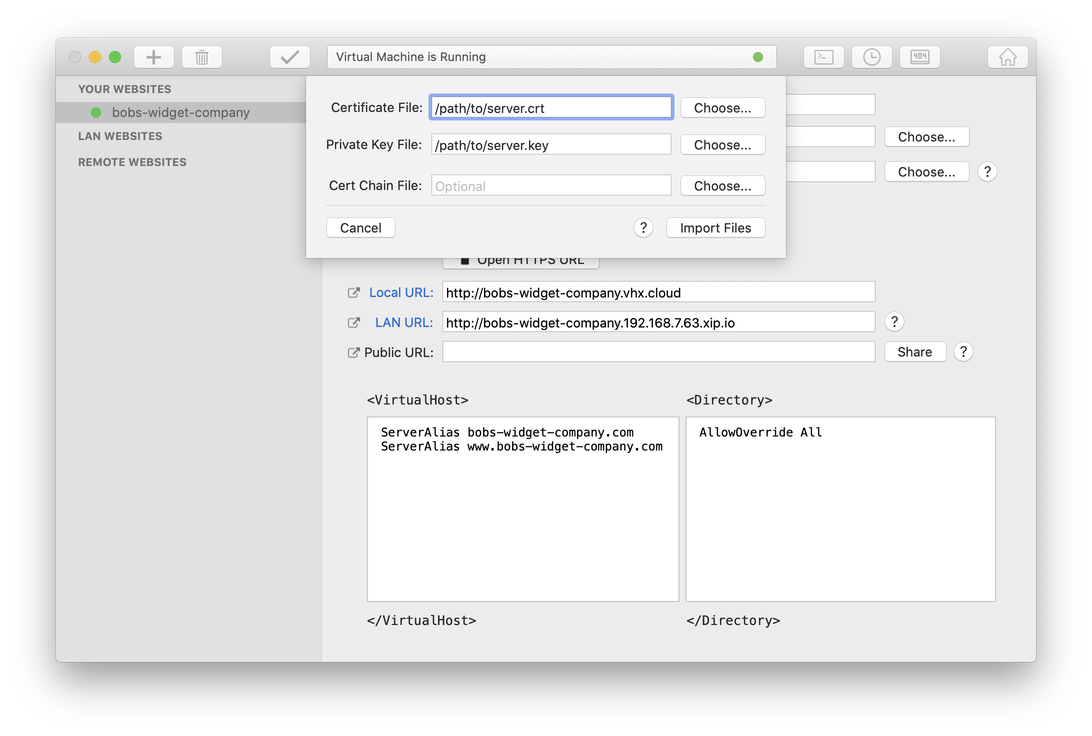The image size is (1092, 736).
Task: Click the yellow window minimize button
Action: click(x=95, y=57)
